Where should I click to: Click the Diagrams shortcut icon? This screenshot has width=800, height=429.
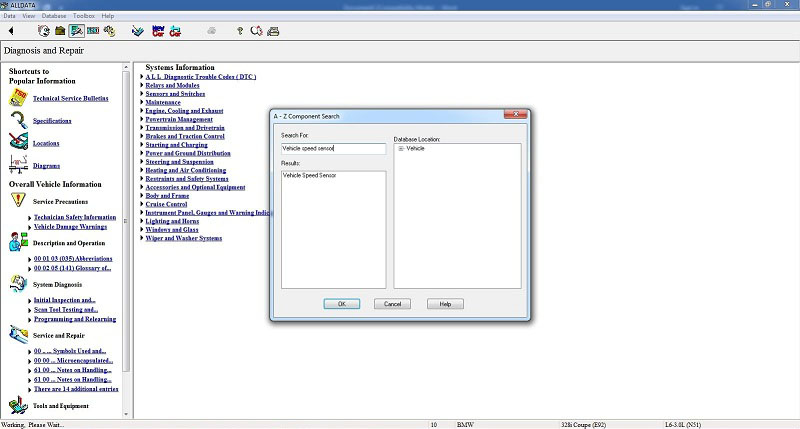click(x=17, y=165)
